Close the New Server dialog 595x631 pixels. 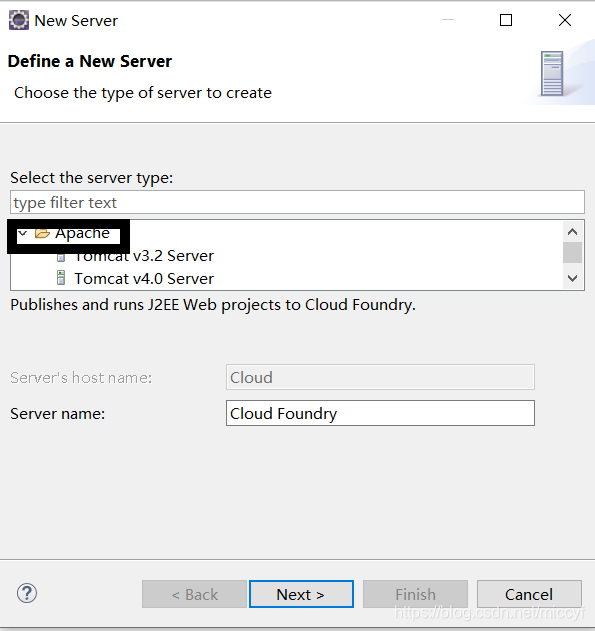coord(565,20)
